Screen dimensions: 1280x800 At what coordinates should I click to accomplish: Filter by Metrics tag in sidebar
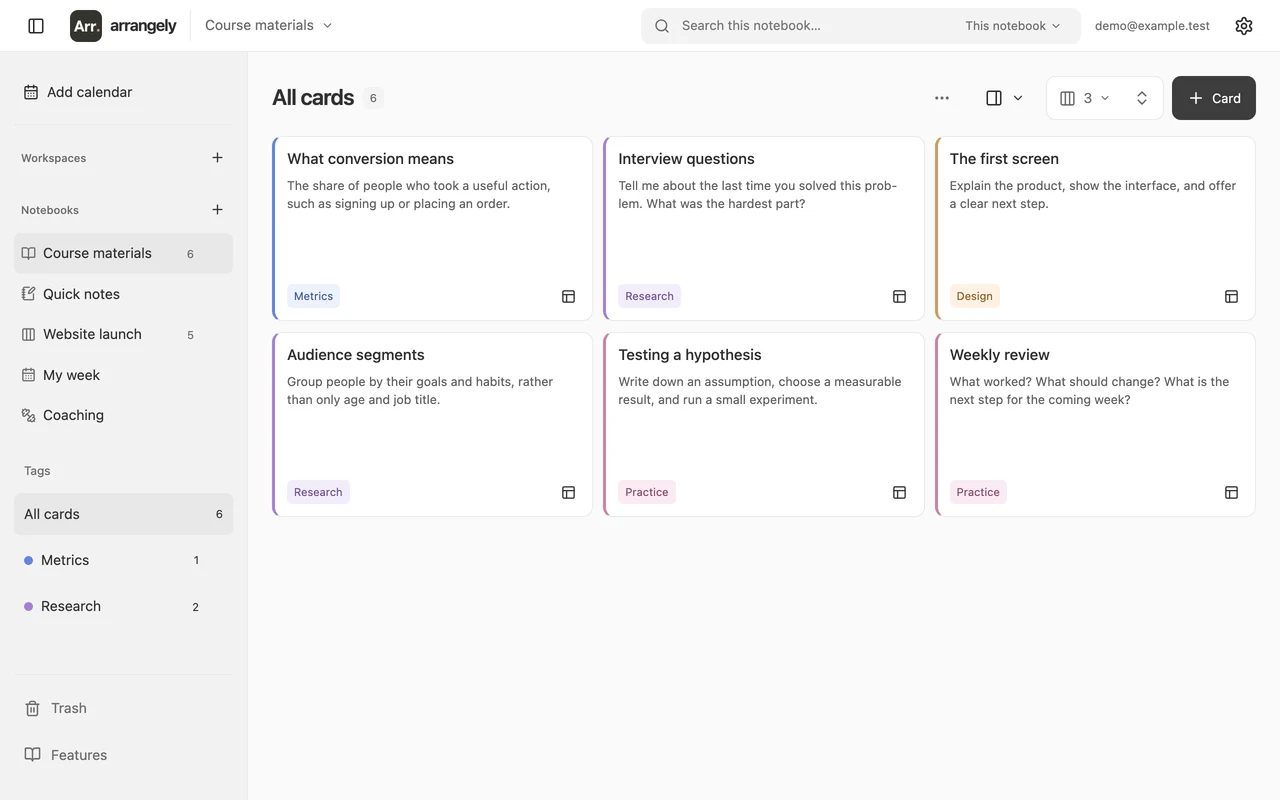coord(123,560)
